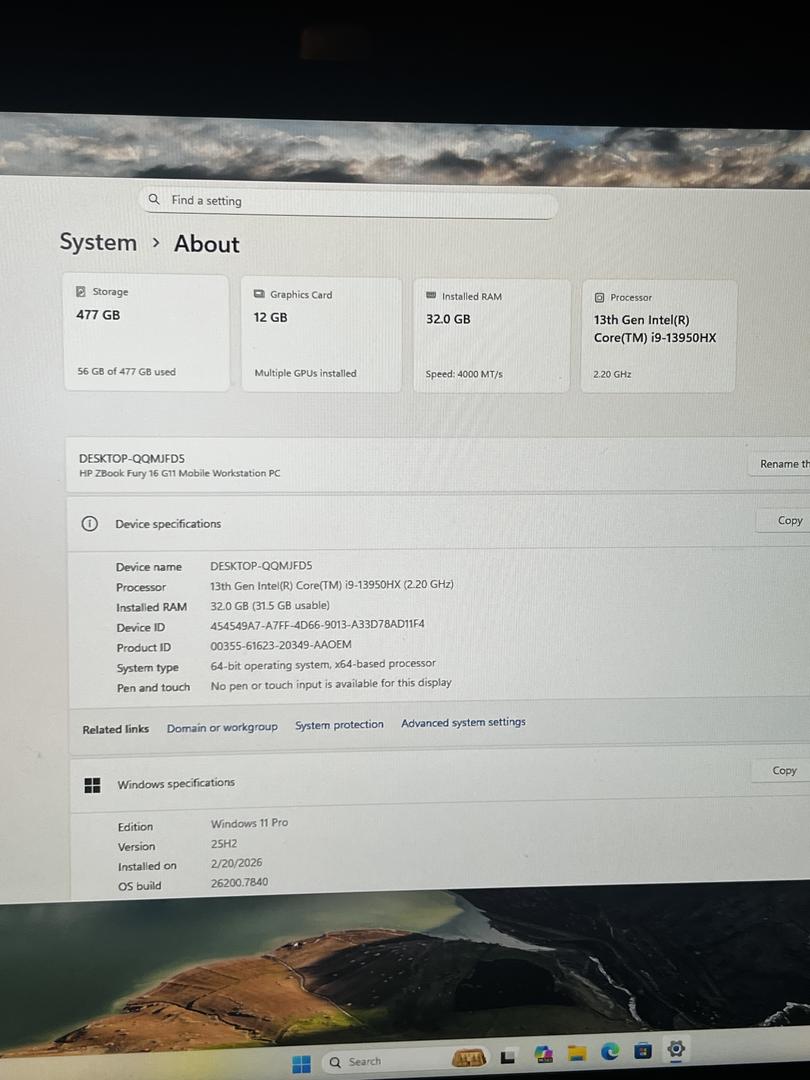Select the Device ID value 454549A7-A7FF-4D66-9013-A33D78AD11F4
The height and width of the screenshot is (1080, 810).
point(318,625)
